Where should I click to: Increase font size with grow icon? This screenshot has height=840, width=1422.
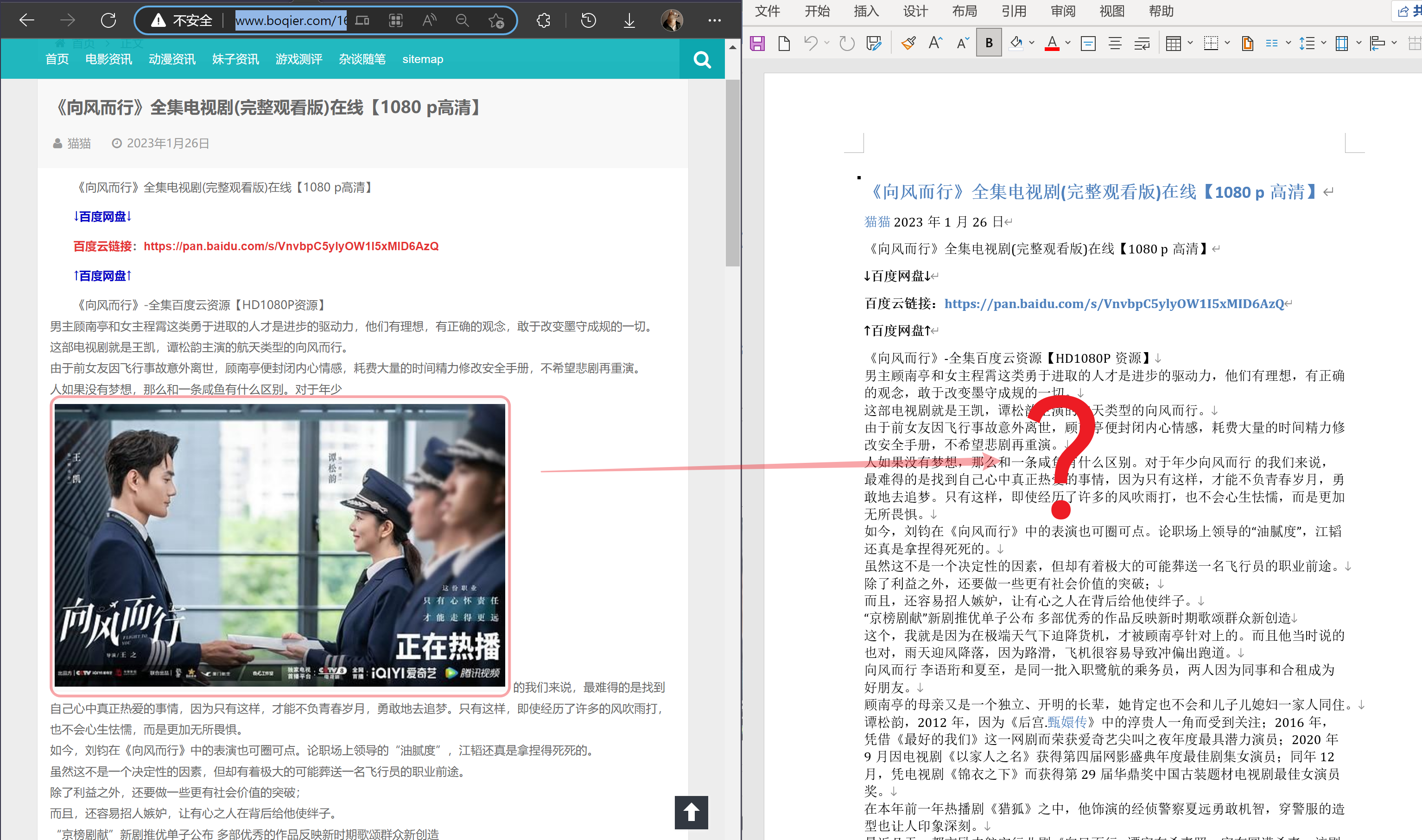point(935,44)
